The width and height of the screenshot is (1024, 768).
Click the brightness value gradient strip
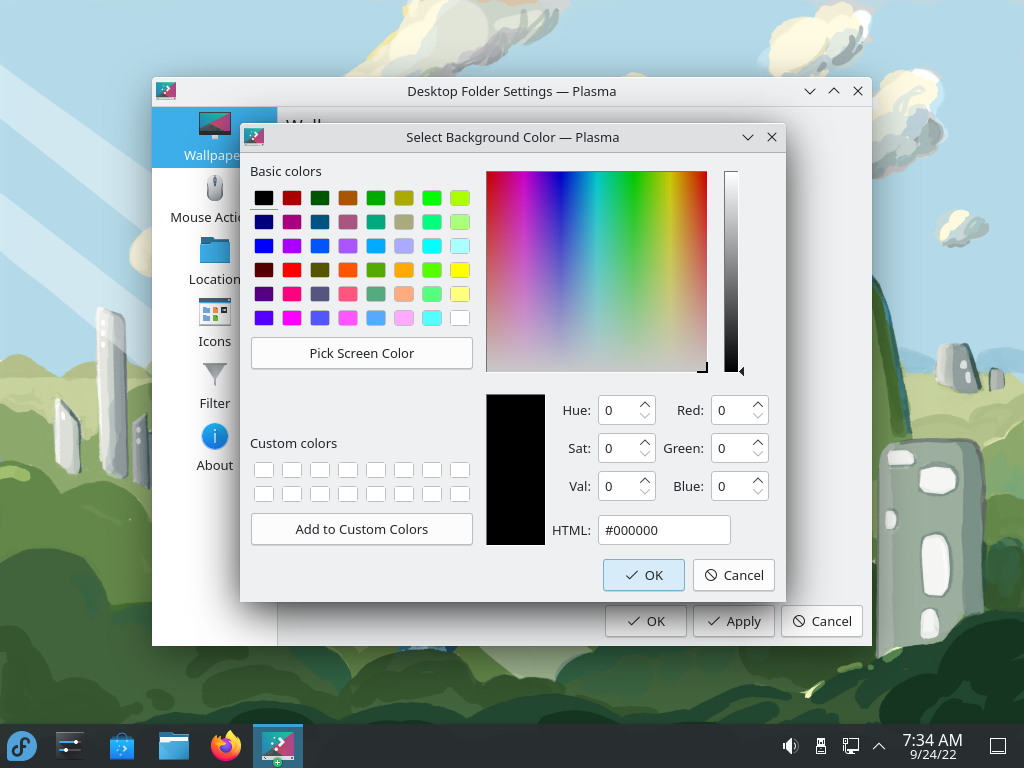pos(731,272)
